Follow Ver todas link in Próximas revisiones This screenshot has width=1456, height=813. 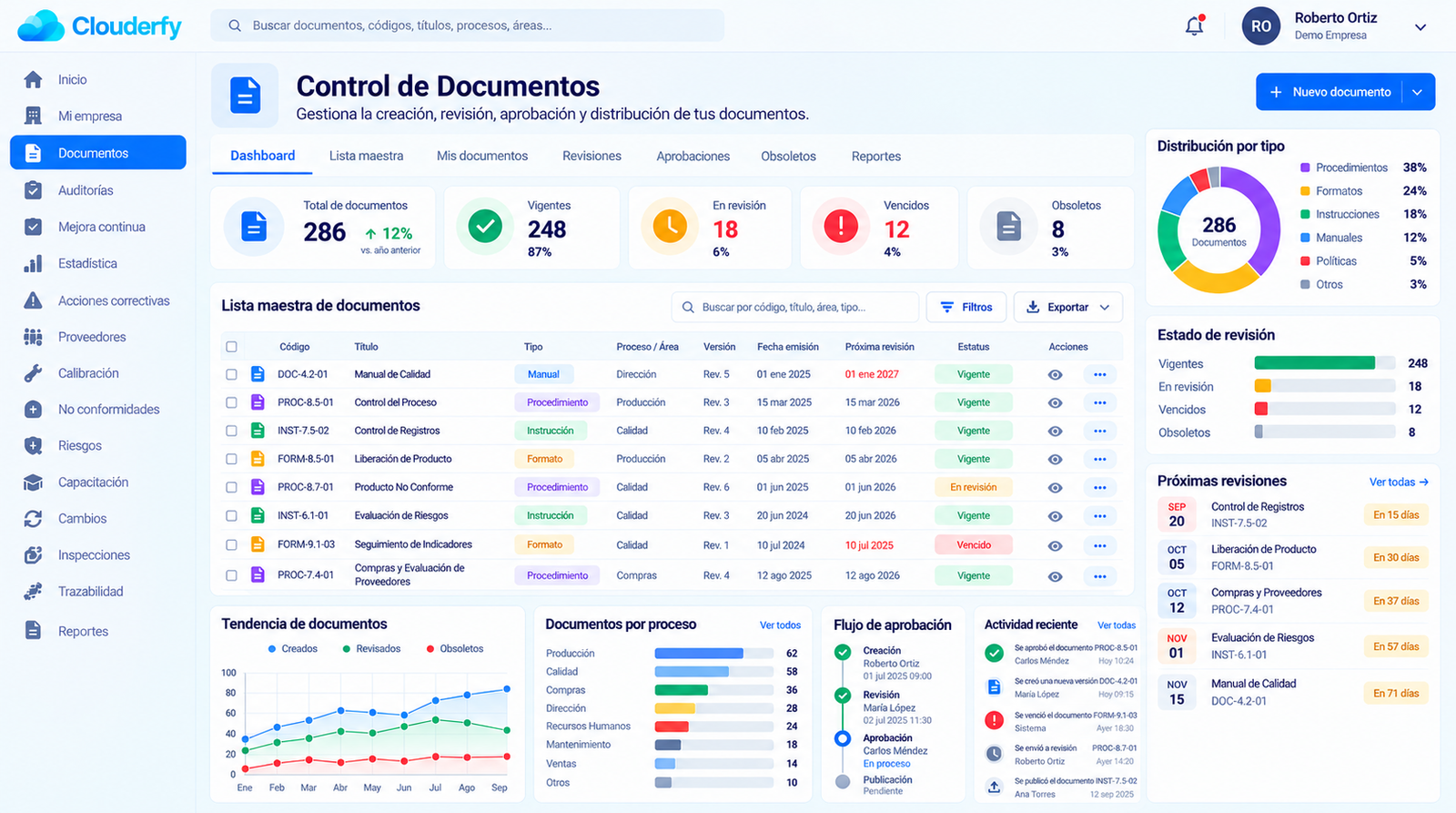(1399, 482)
